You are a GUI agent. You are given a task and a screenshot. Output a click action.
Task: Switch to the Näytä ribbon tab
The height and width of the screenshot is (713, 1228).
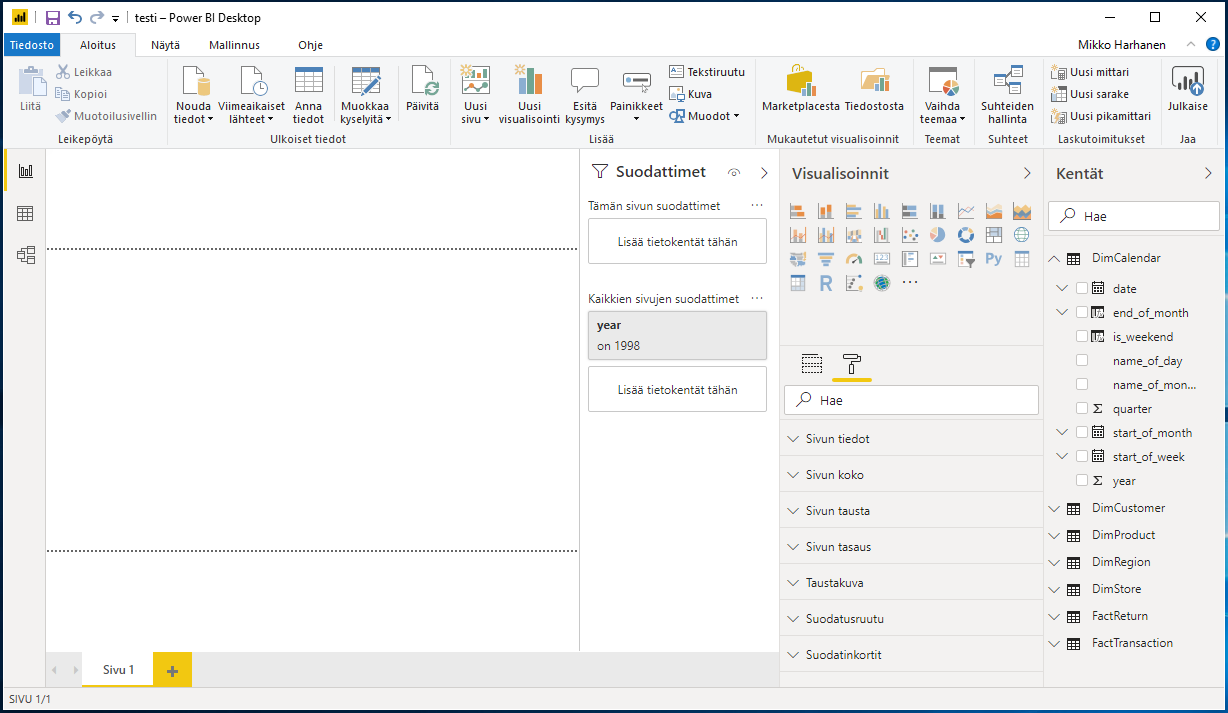click(166, 44)
